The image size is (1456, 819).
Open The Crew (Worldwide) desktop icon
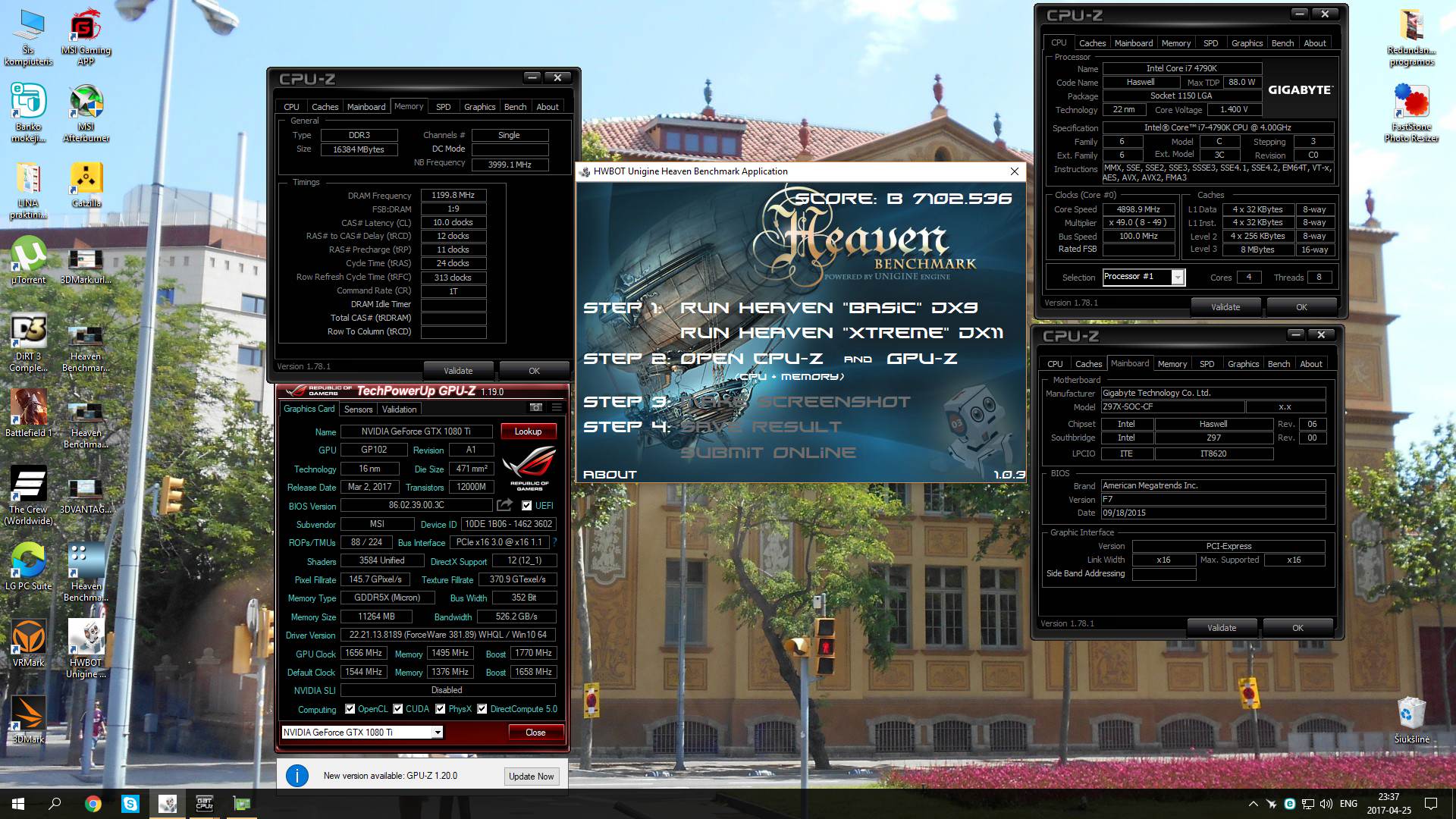pyautogui.click(x=28, y=496)
